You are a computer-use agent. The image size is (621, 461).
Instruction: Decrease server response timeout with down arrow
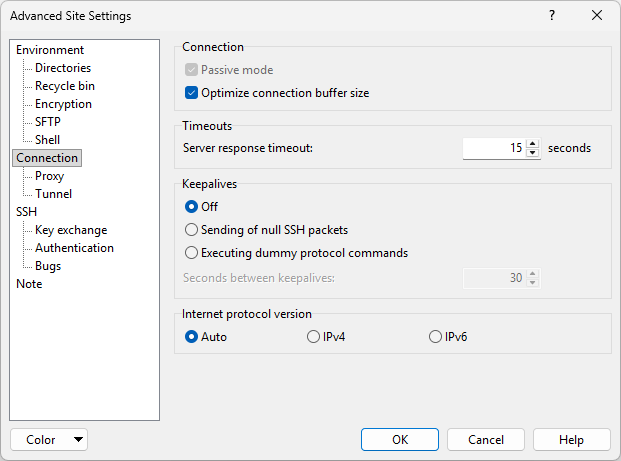(533, 153)
